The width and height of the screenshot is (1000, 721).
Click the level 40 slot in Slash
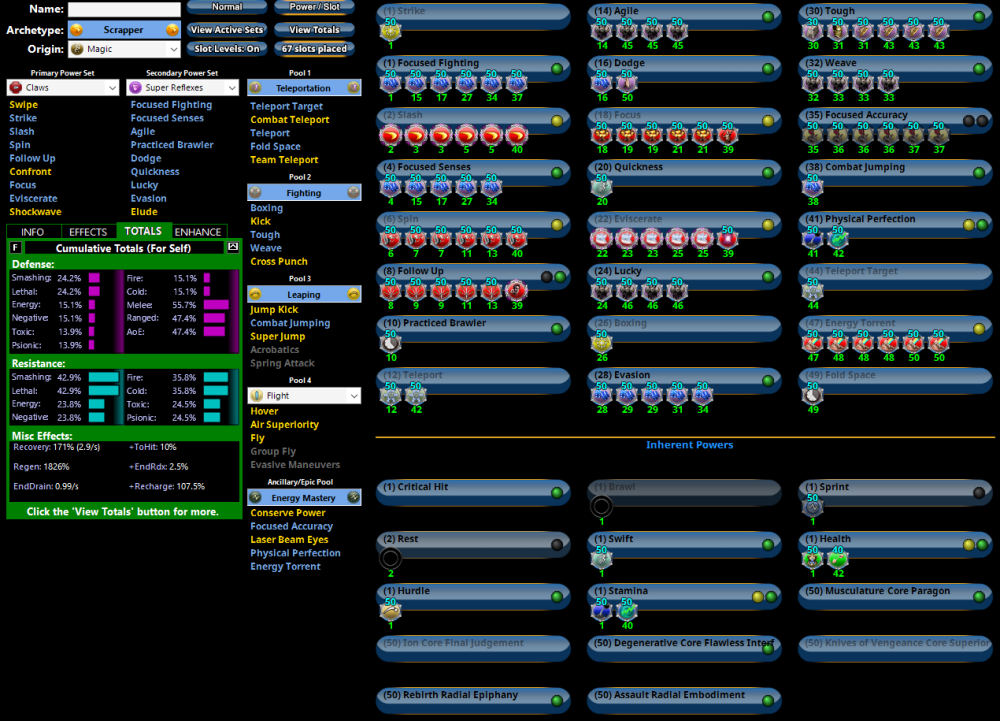[516, 136]
